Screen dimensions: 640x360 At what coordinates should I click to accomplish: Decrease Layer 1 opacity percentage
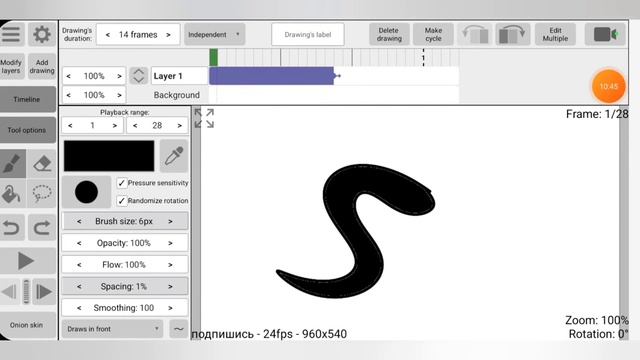(69, 76)
